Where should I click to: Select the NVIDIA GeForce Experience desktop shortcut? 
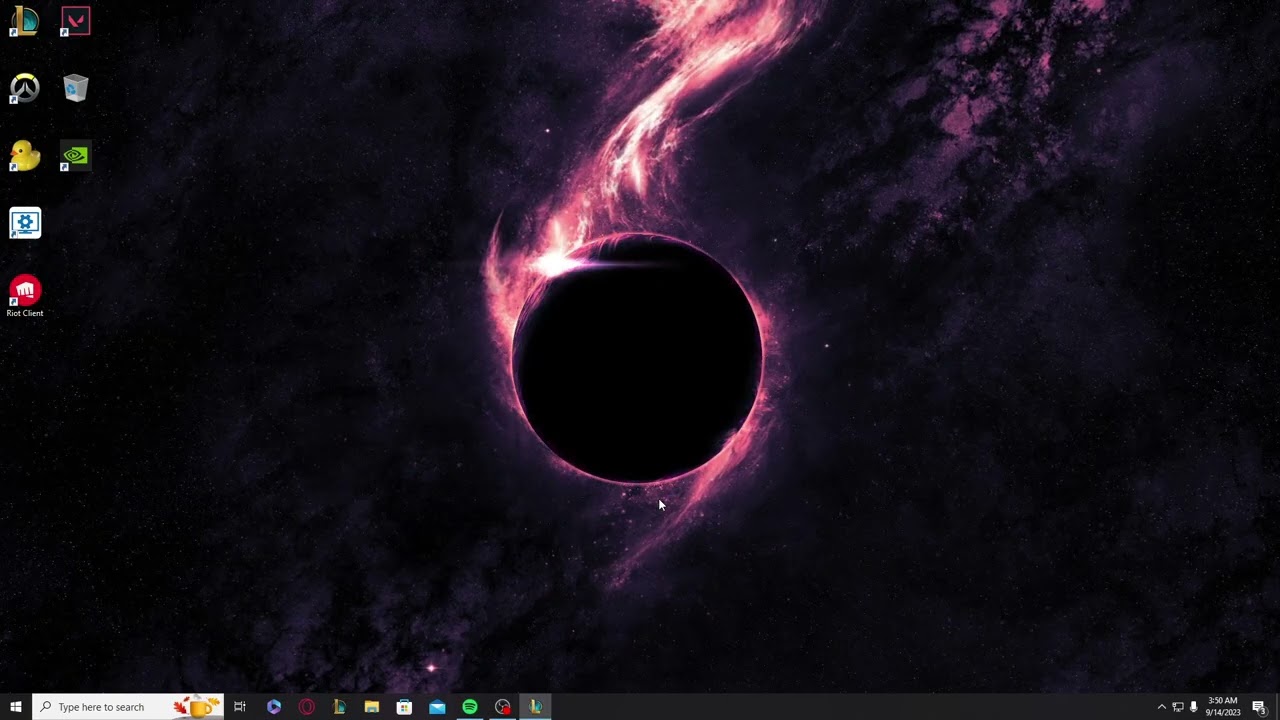(75, 155)
